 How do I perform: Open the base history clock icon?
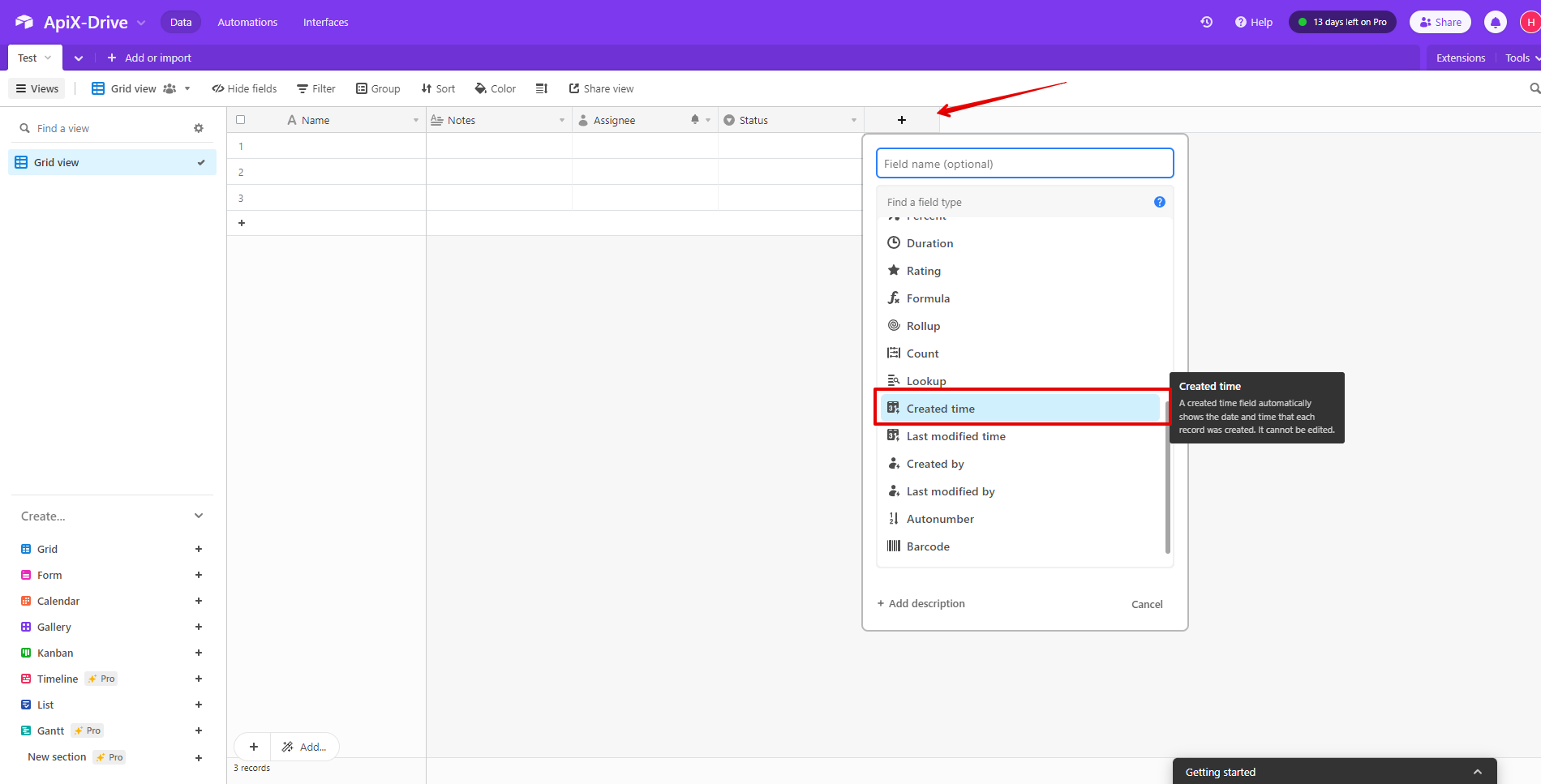pyautogui.click(x=1207, y=22)
